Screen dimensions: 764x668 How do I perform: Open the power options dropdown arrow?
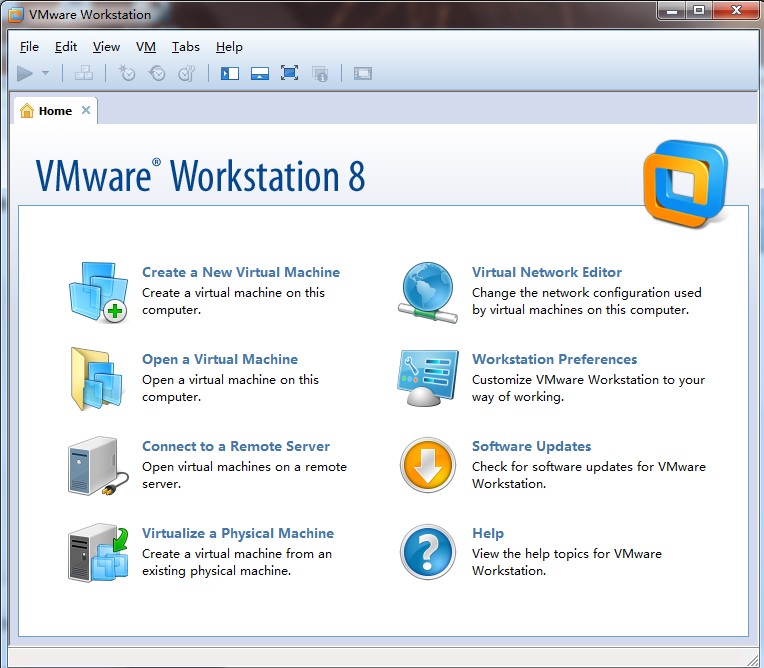pos(45,73)
